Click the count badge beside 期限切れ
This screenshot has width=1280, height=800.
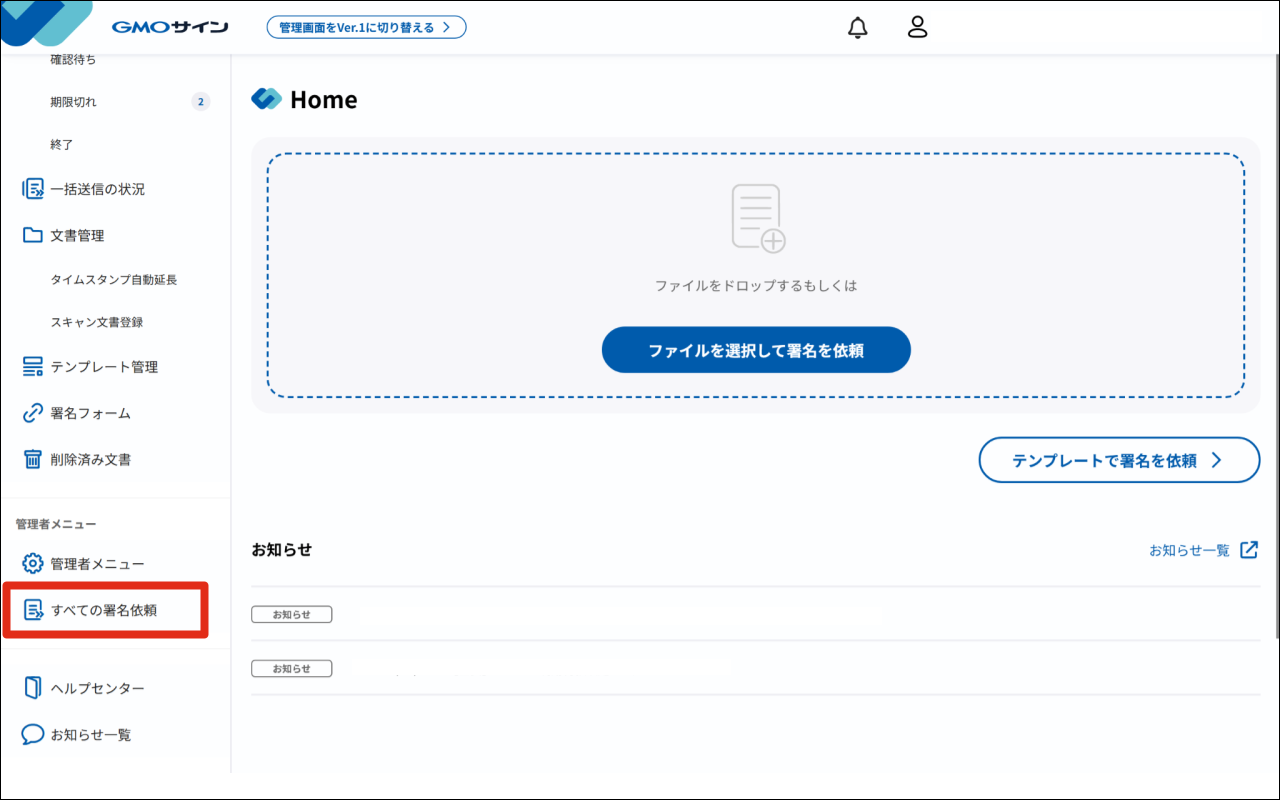tap(201, 102)
